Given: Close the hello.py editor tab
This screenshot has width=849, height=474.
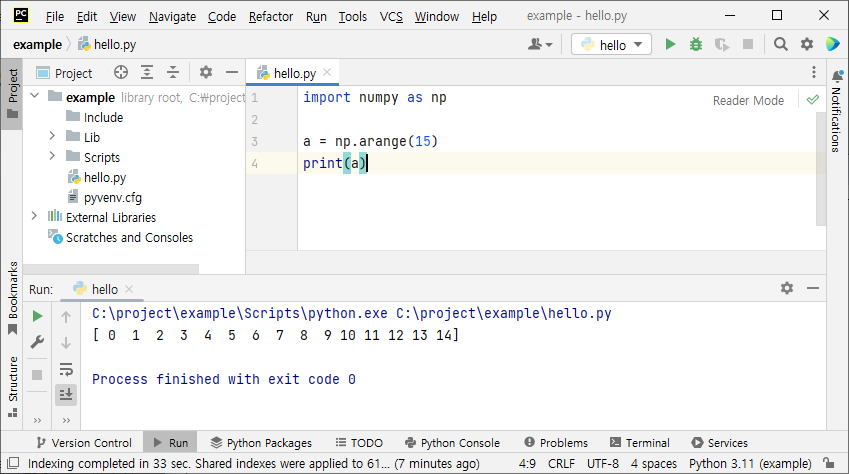Looking at the screenshot, I should click(327, 72).
